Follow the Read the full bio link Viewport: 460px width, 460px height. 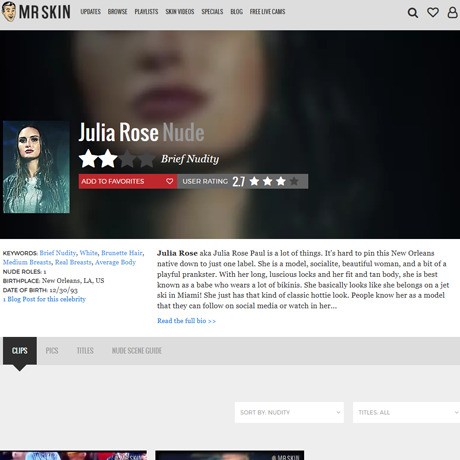186,321
